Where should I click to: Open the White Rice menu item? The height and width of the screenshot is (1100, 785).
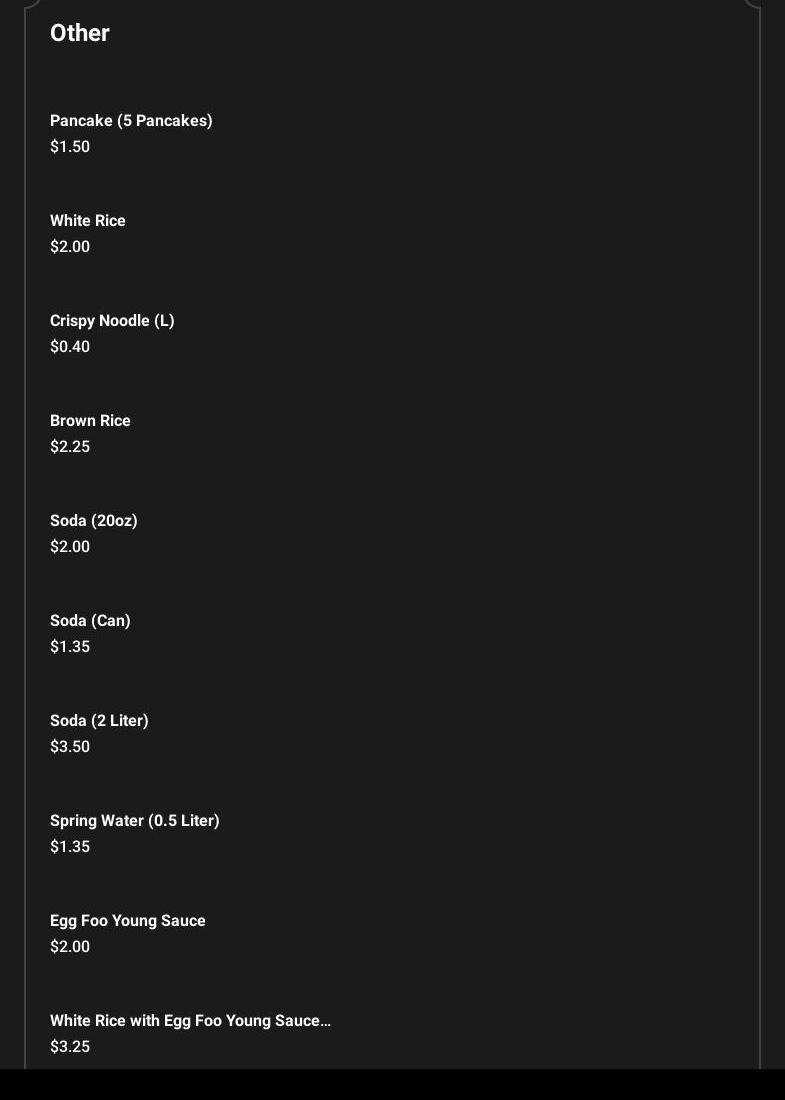tap(88, 221)
